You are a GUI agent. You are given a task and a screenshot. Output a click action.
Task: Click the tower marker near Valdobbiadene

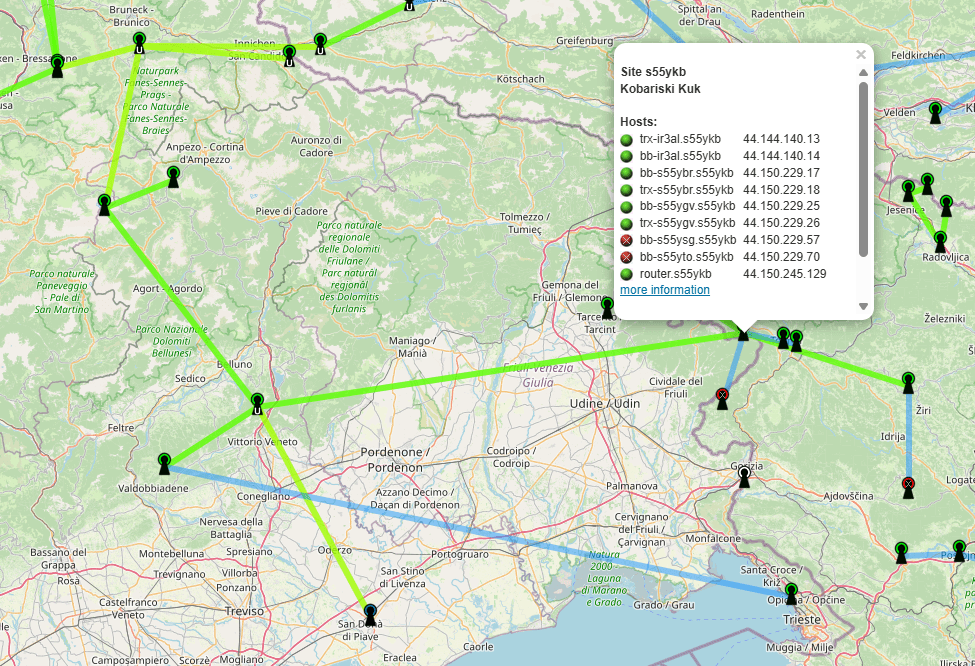point(165,463)
